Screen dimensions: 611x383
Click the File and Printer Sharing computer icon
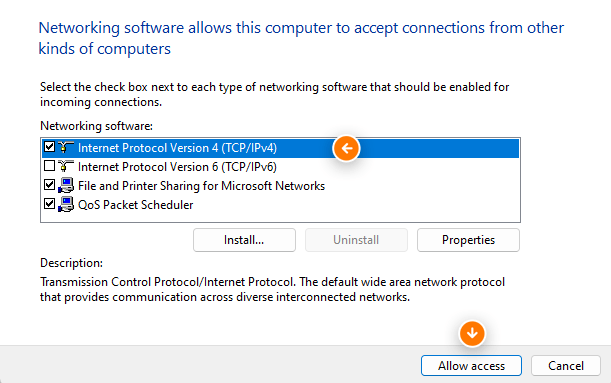66,185
